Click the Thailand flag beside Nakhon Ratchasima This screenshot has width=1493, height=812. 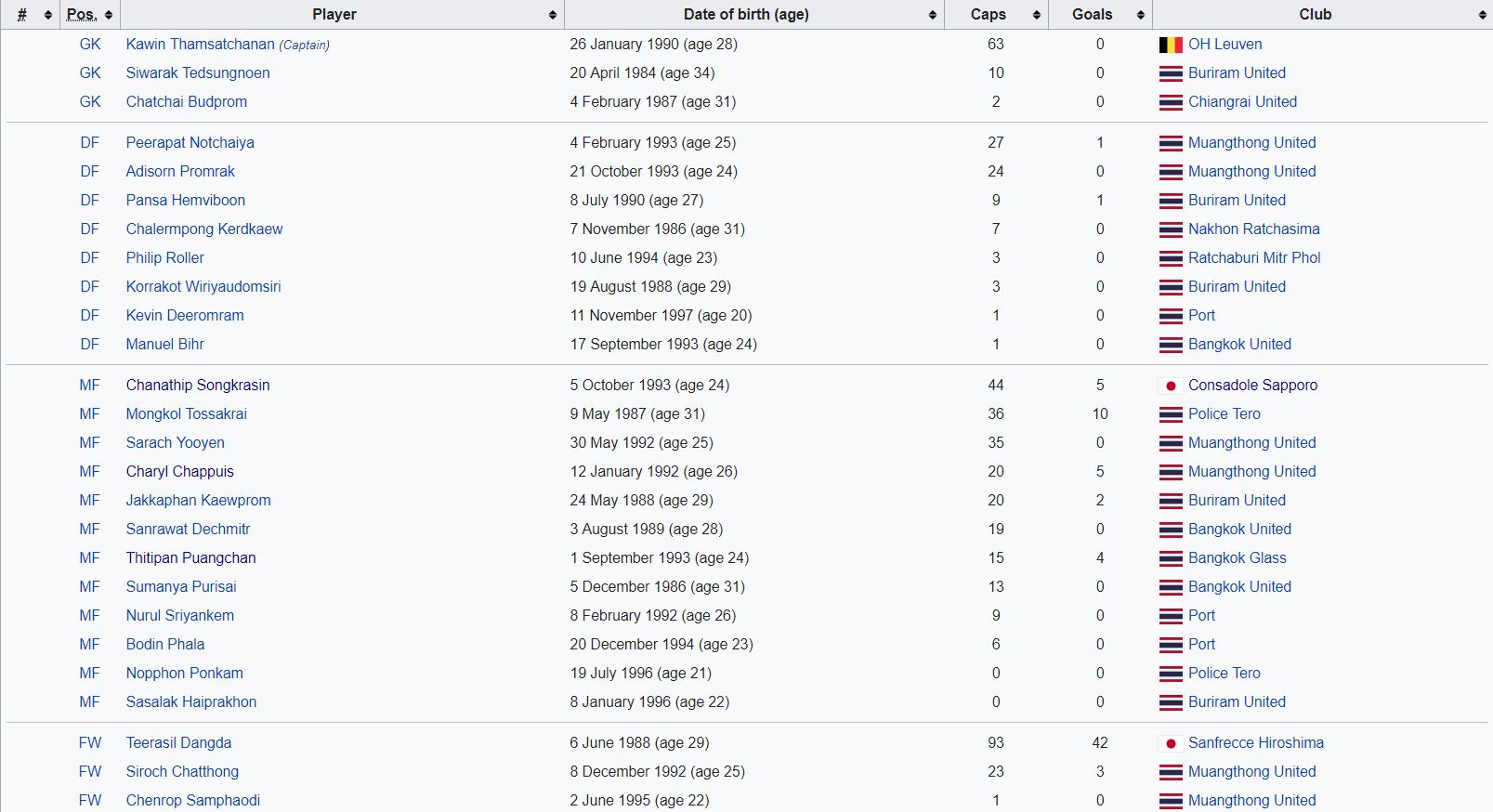pos(1171,229)
